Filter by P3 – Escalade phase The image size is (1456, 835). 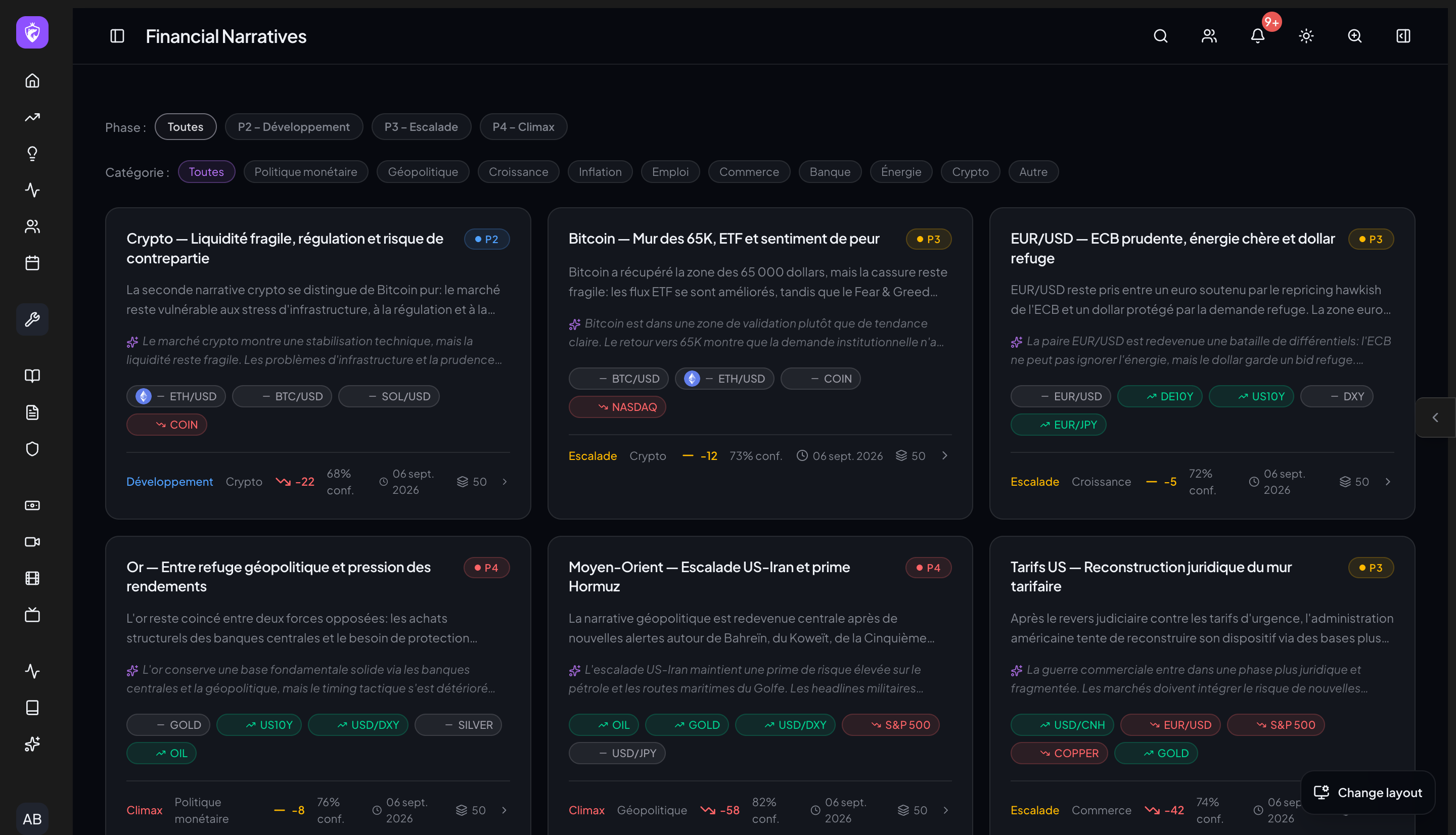click(421, 127)
